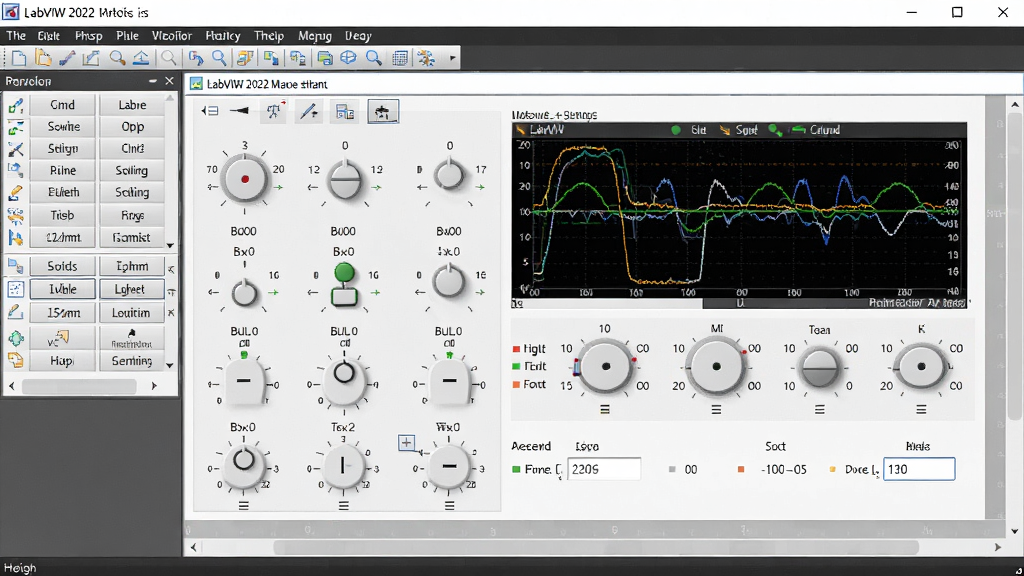Viewport: 1024px width, 576px height.
Task: Click the Labre palette button
Action: 132,105
